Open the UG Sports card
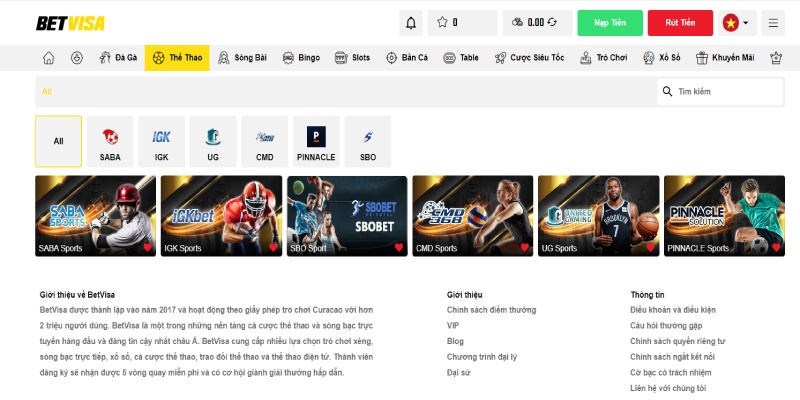800x400 pixels. click(x=598, y=216)
